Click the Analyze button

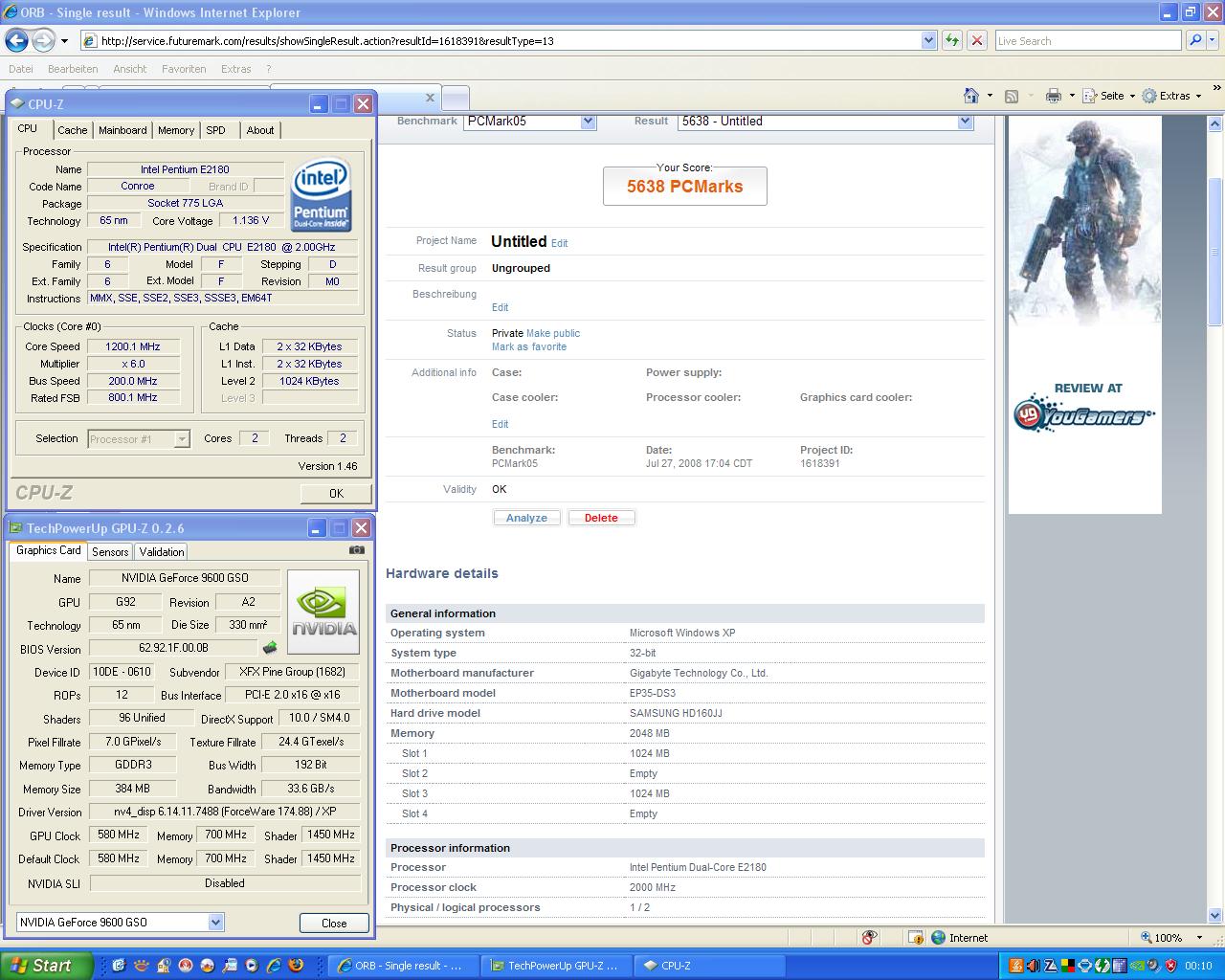point(526,518)
